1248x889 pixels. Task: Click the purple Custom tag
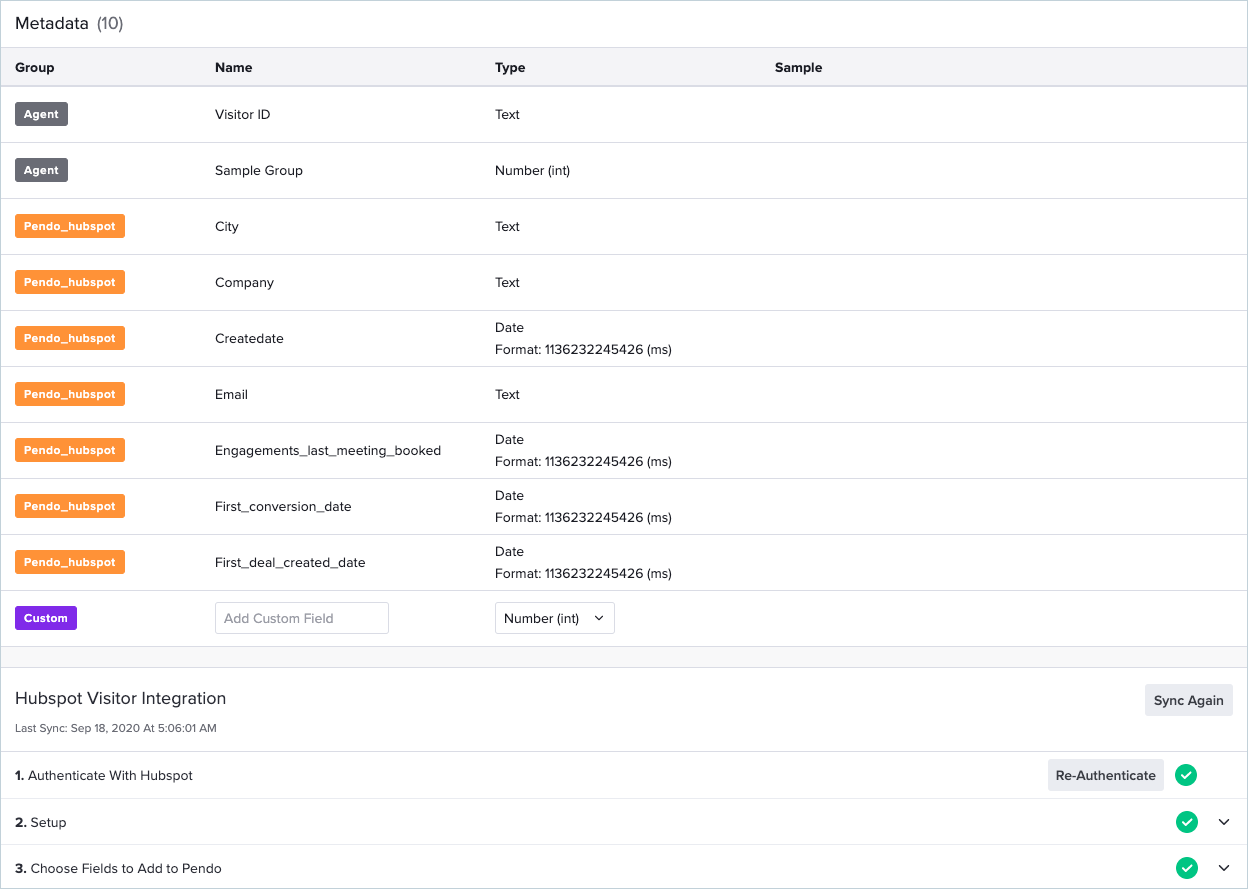(46, 618)
